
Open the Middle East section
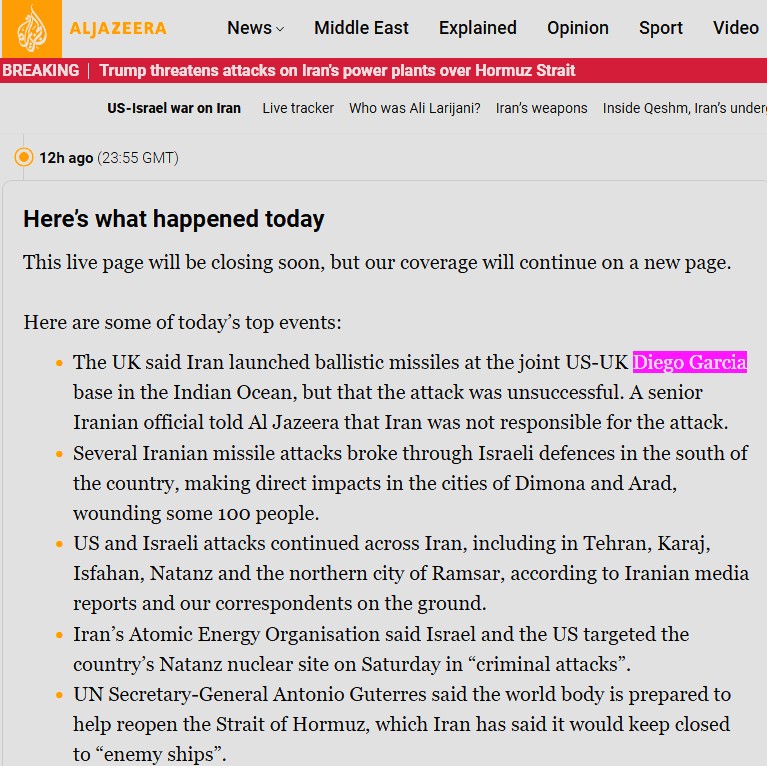[x=361, y=28]
